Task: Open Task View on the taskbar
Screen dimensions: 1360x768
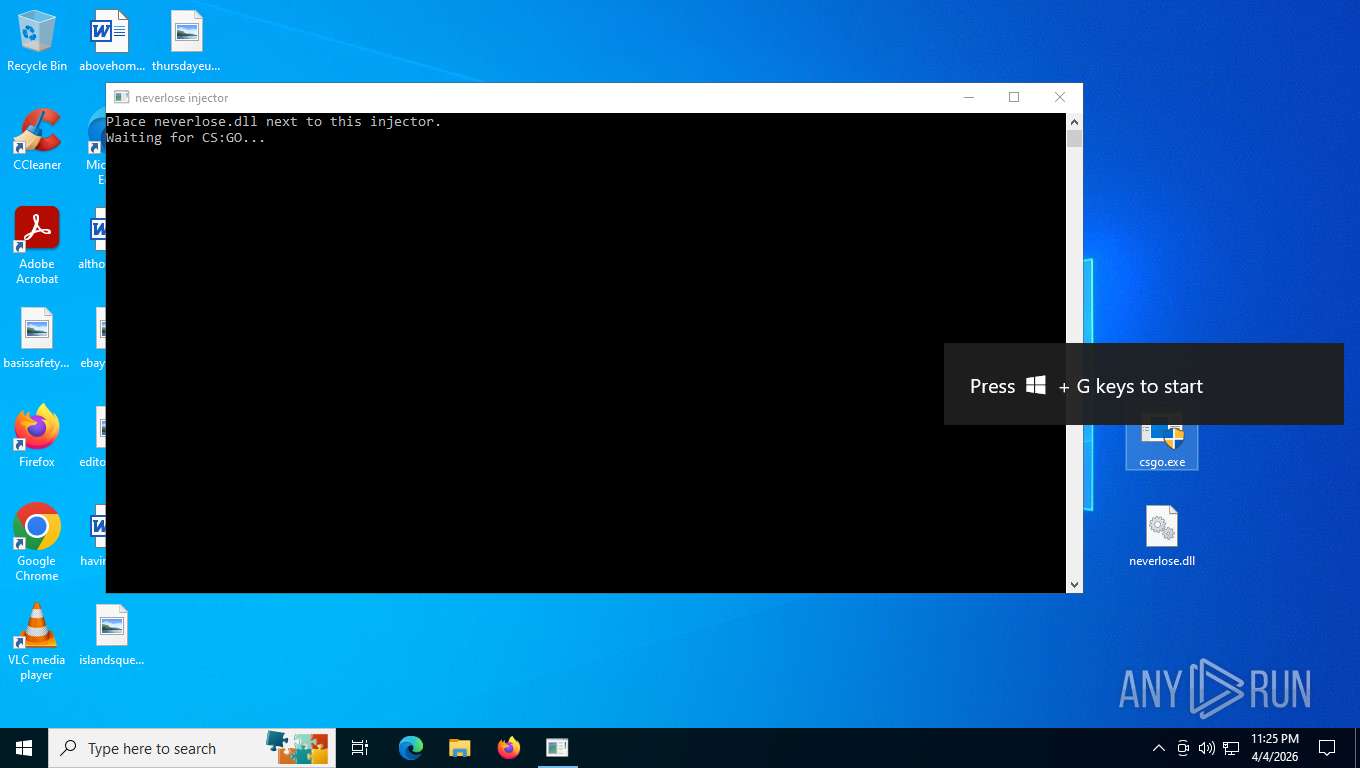Action: [360, 748]
